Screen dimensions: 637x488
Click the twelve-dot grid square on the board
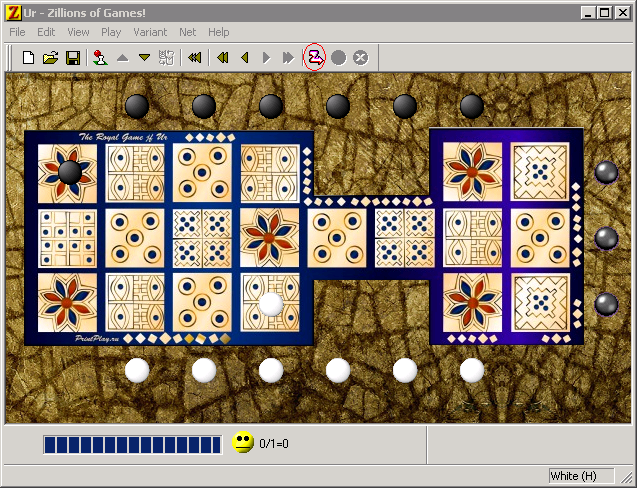[67, 239]
